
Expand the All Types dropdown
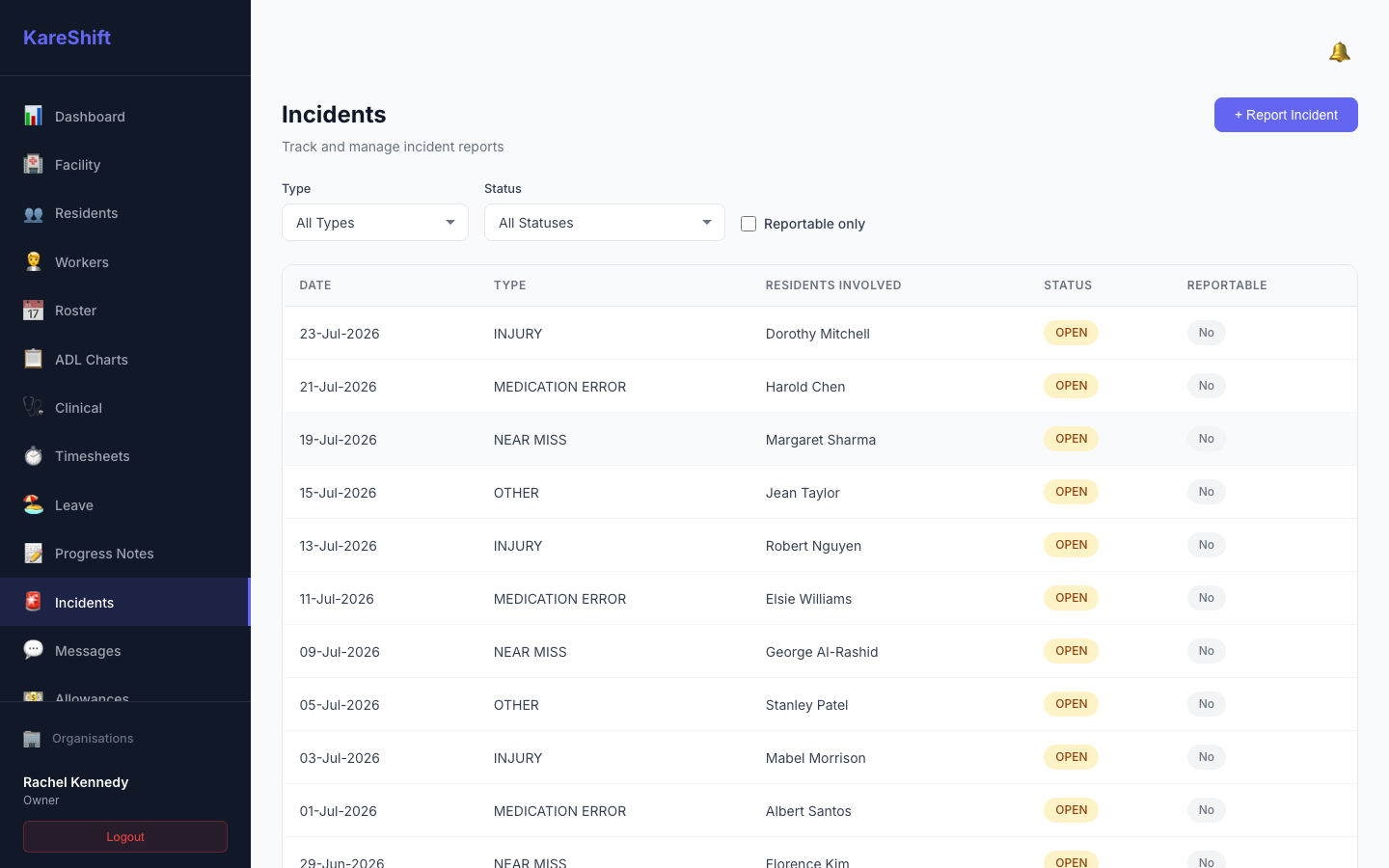coord(375,223)
